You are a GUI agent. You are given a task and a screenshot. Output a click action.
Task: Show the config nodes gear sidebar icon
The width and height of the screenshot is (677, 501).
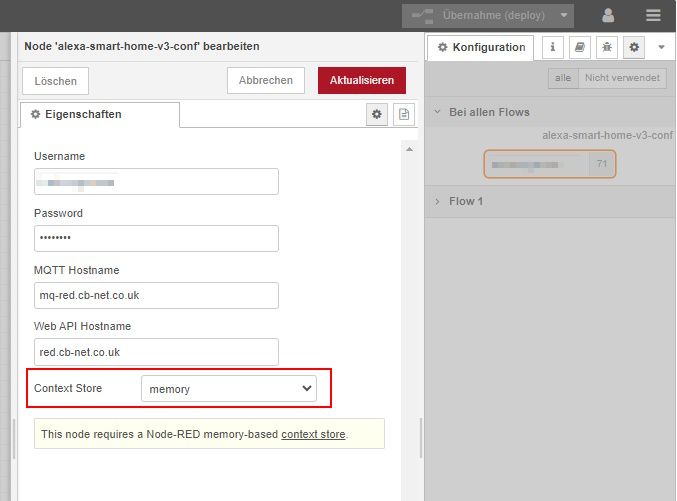pyautogui.click(x=634, y=47)
